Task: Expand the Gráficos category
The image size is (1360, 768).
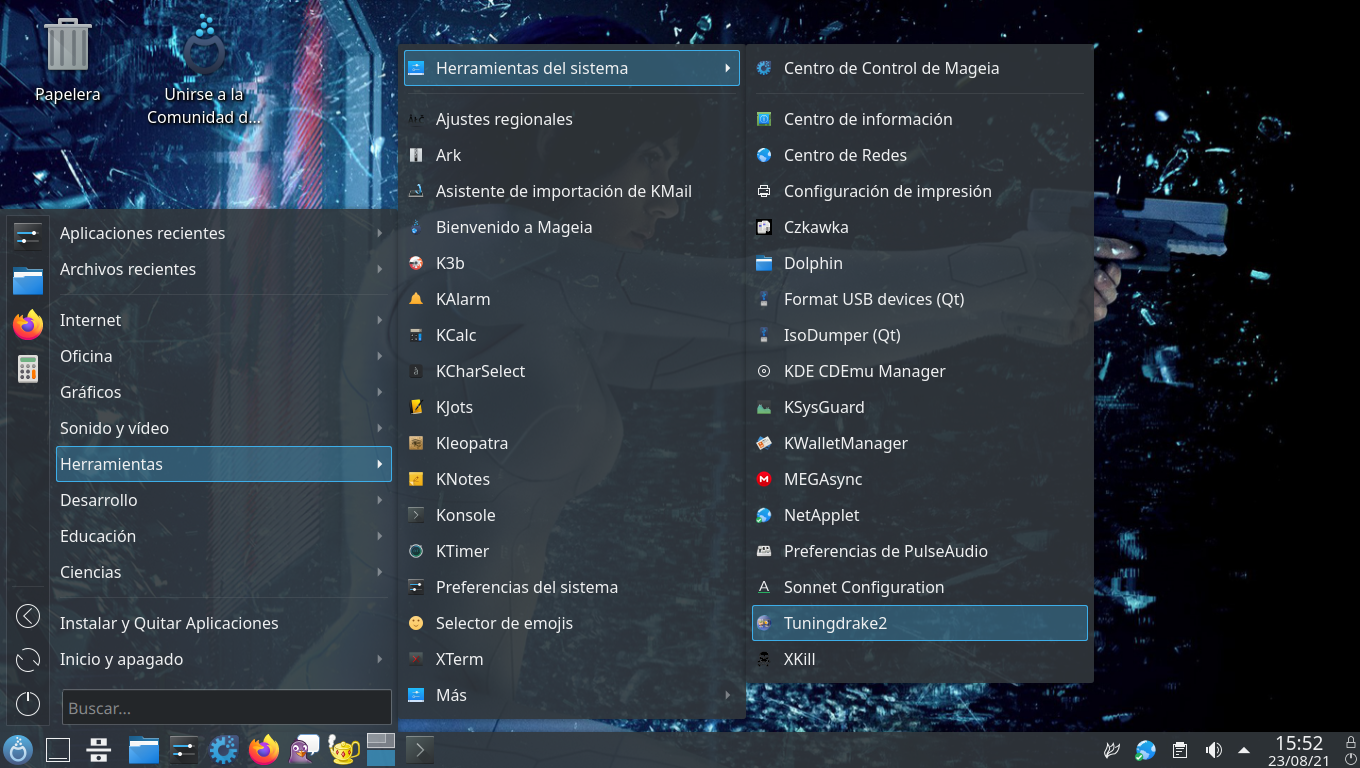Action: click(224, 392)
